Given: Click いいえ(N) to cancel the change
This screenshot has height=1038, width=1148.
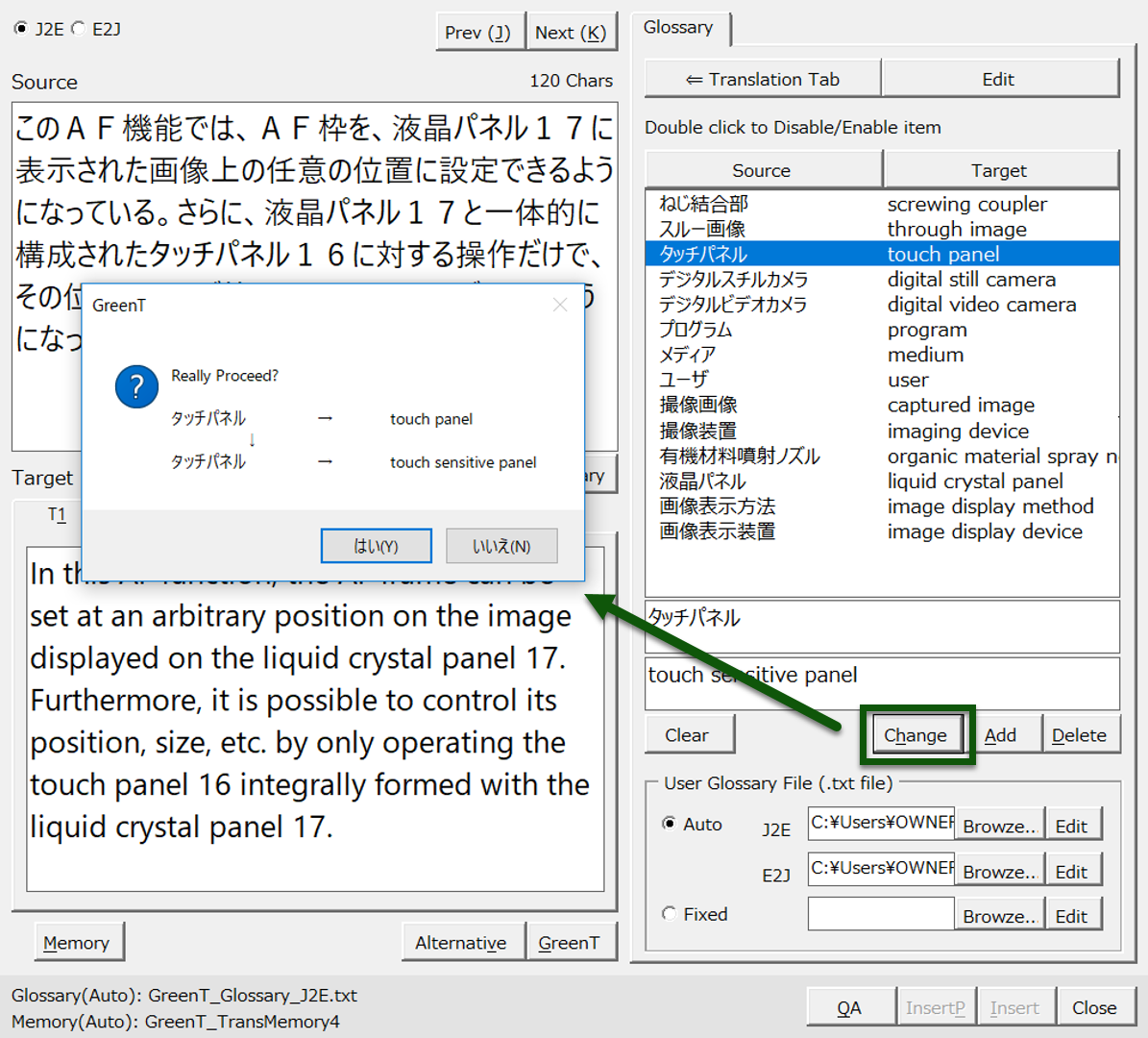Looking at the screenshot, I should click(x=501, y=546).
